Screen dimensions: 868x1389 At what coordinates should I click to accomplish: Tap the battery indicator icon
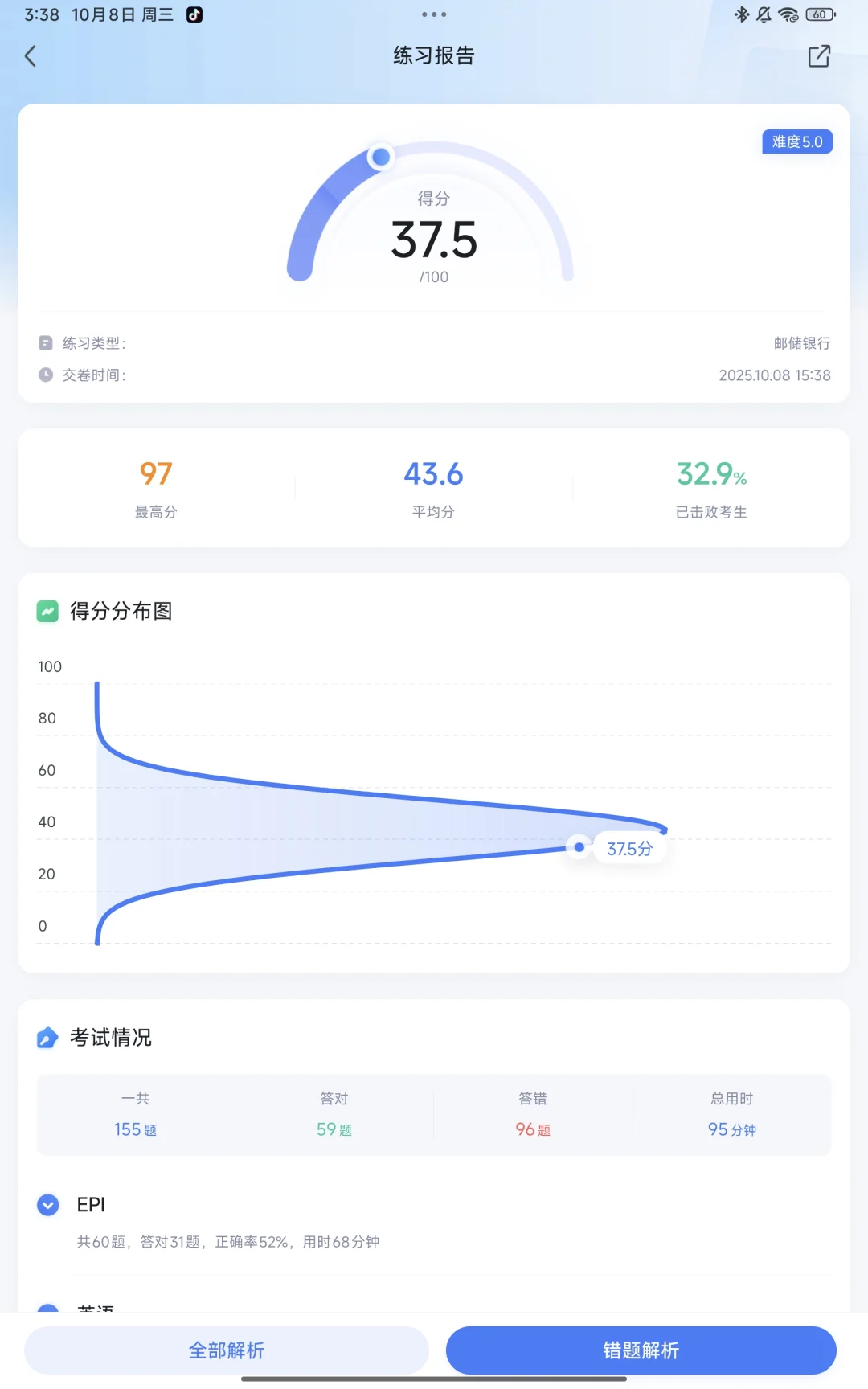click(820, 14)
